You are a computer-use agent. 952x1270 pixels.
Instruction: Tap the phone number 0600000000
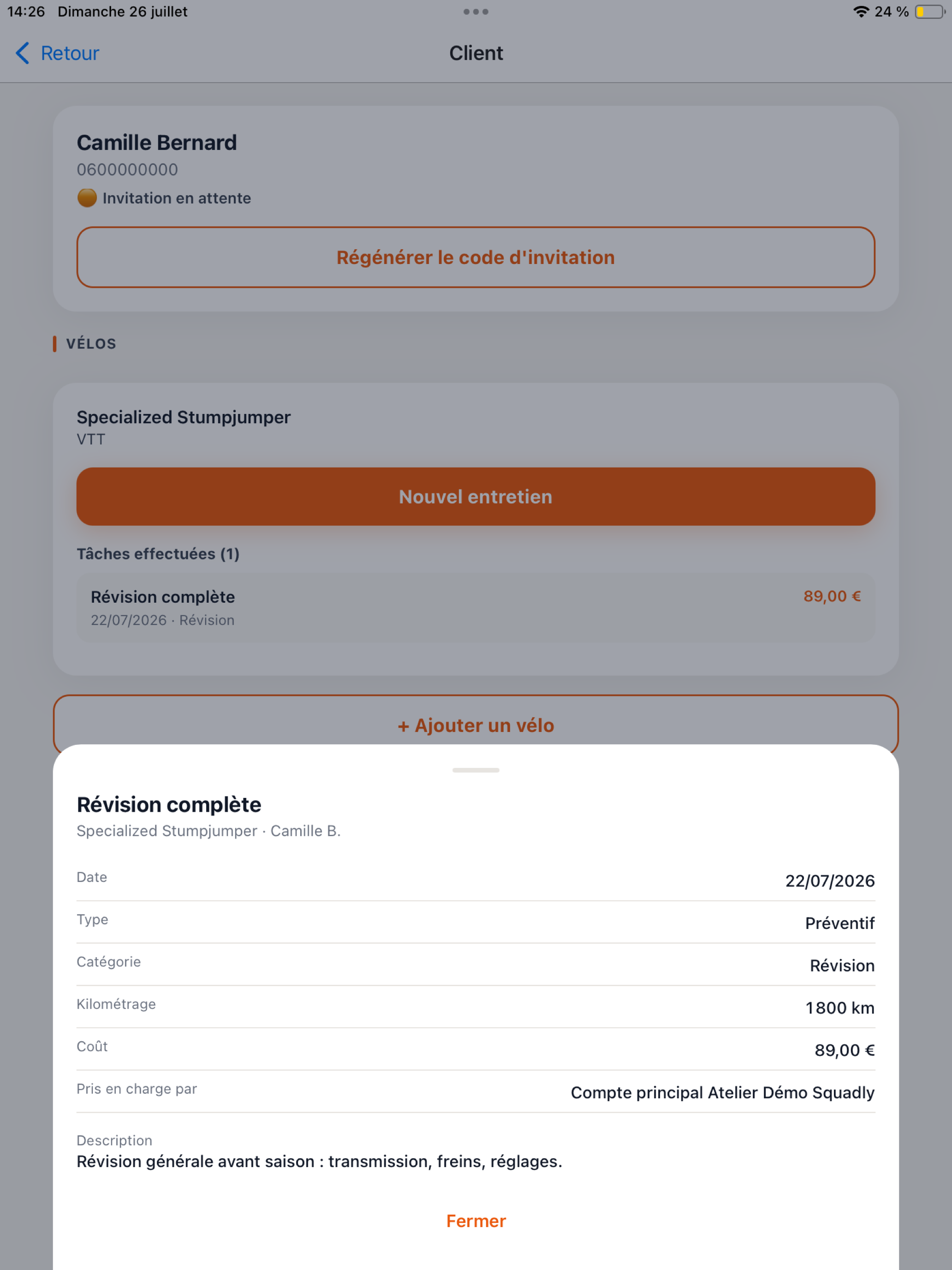pyautogui.click(x=127, y=169)
